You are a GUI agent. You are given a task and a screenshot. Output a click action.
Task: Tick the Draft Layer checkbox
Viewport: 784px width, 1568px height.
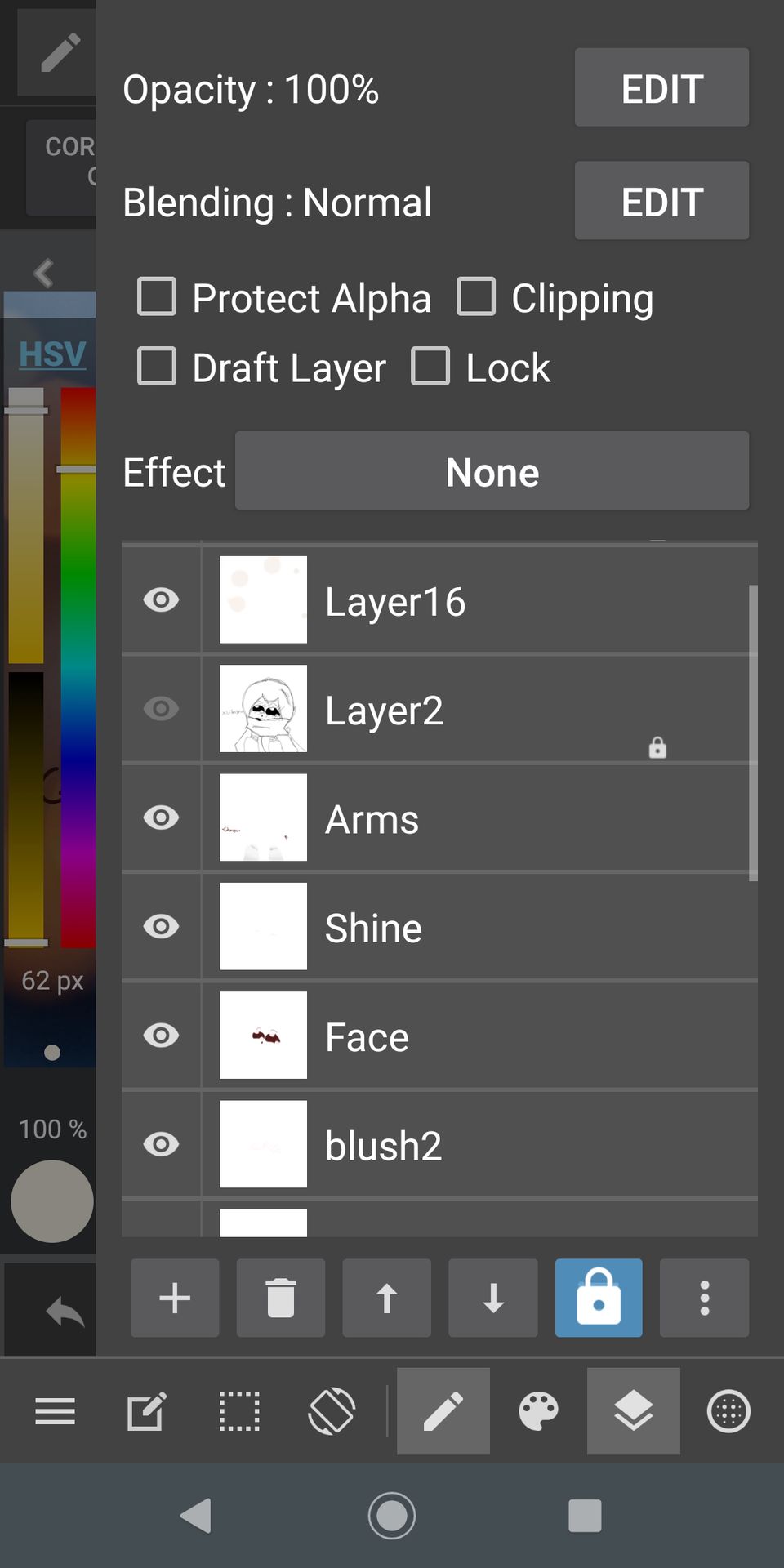point(157,366)
